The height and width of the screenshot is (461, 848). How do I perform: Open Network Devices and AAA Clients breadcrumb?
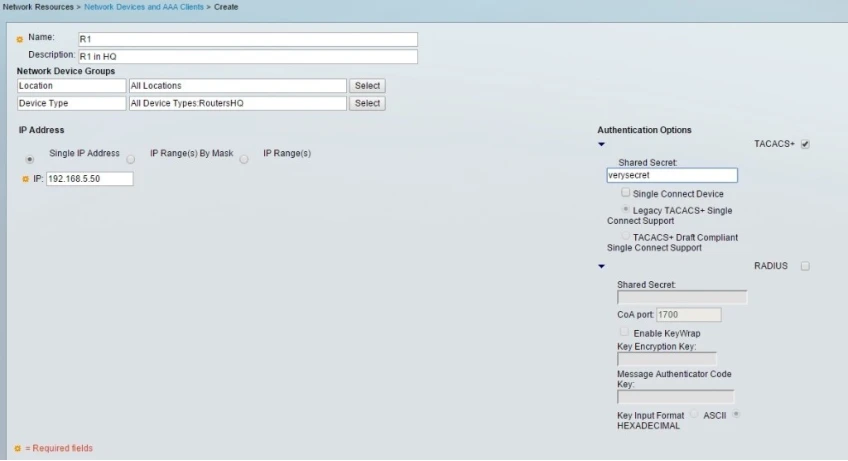click(143, 7)
